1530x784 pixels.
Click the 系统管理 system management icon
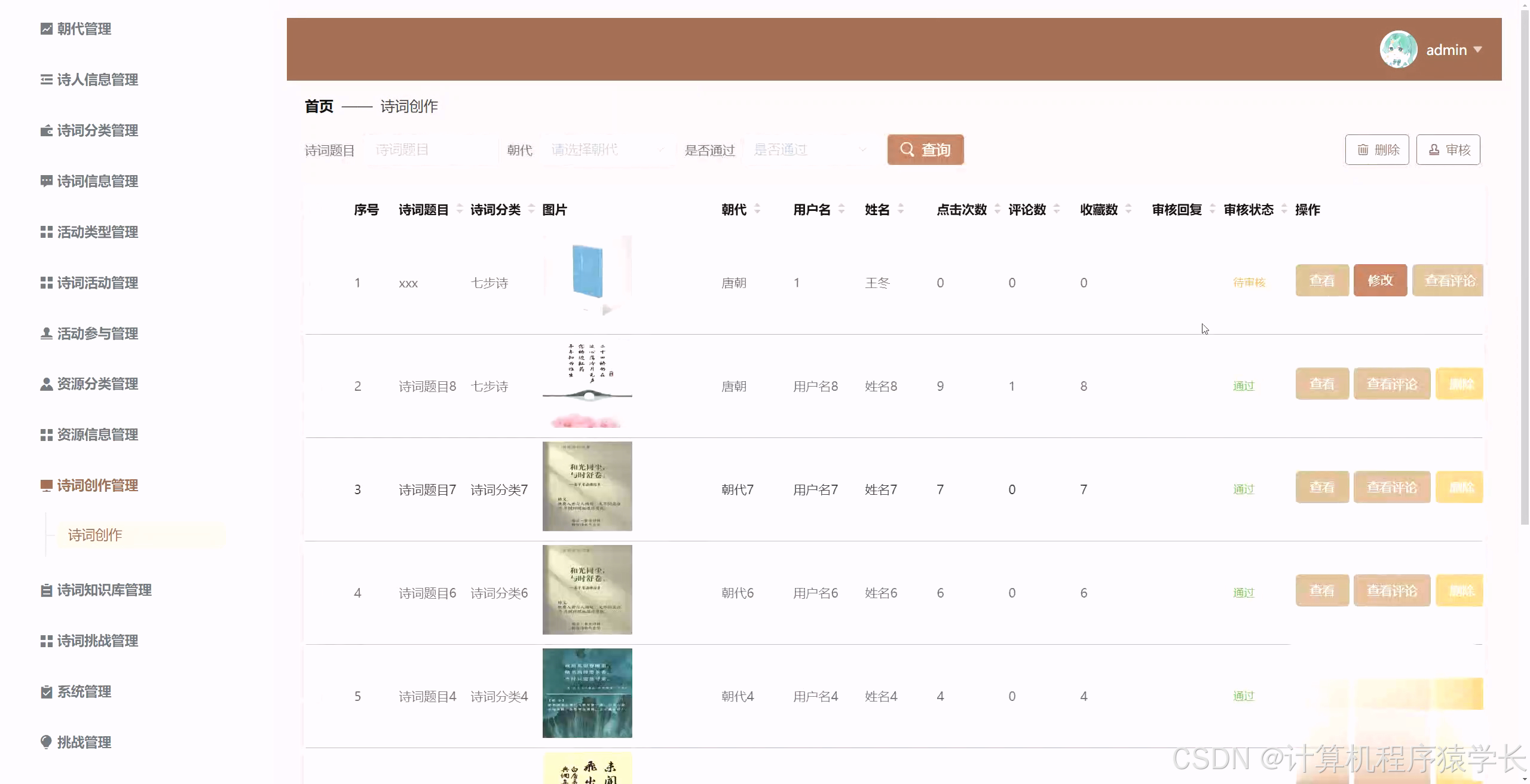point(46,691)
